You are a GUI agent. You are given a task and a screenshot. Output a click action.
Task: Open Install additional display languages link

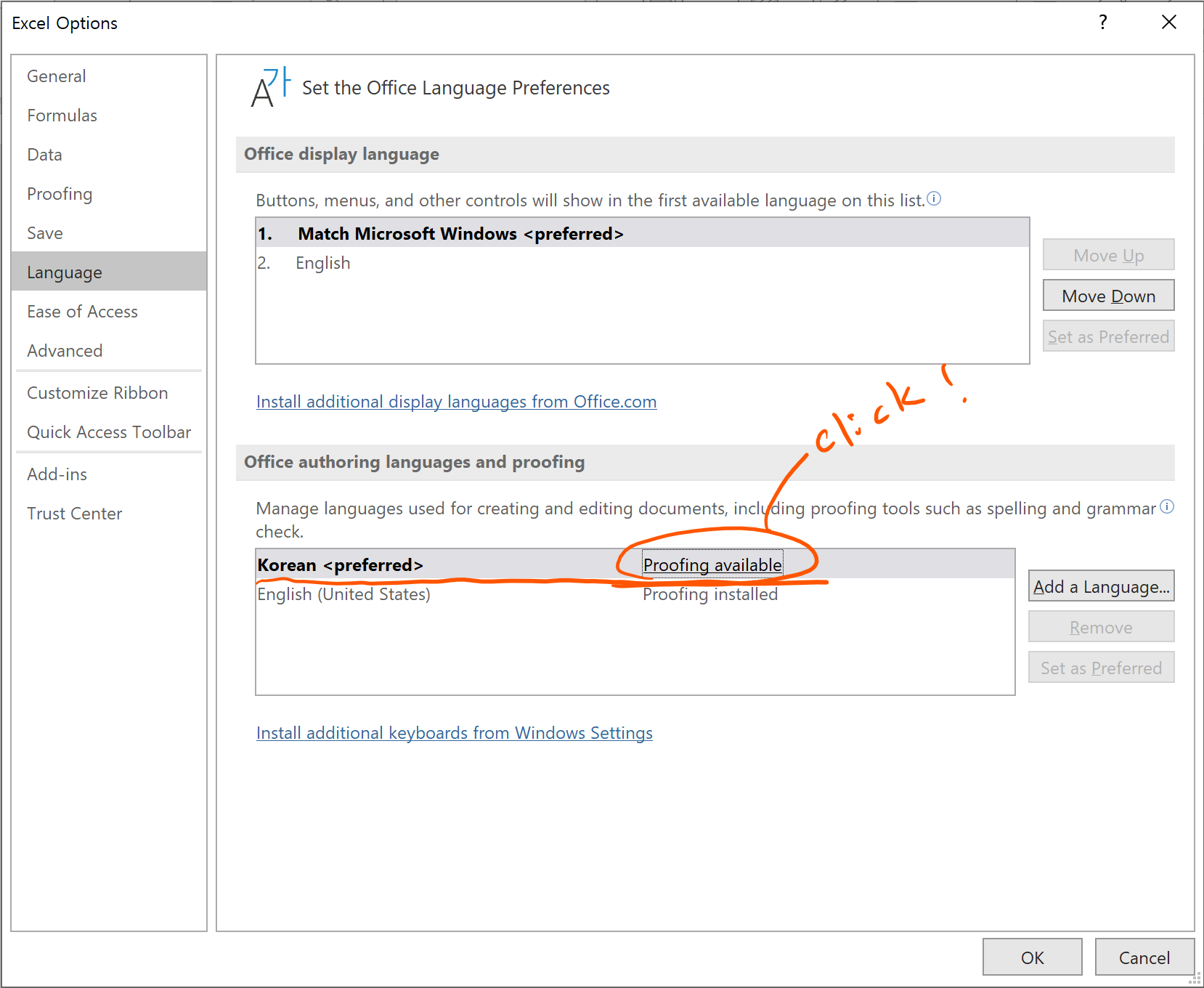[x=456, y=402]
